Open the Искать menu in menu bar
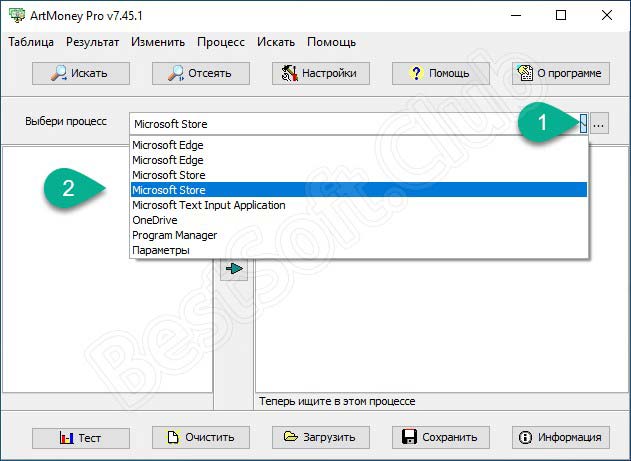The image size is (631, 461). (x=276, y=42)
